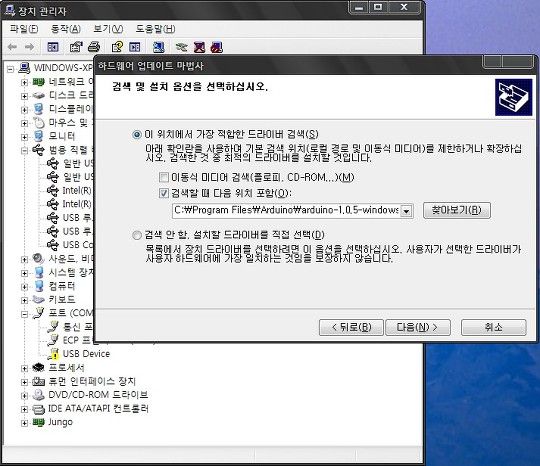
Task: Expand the 휴먼 인터페이스 장치 node
Action: tap(24, 382)
